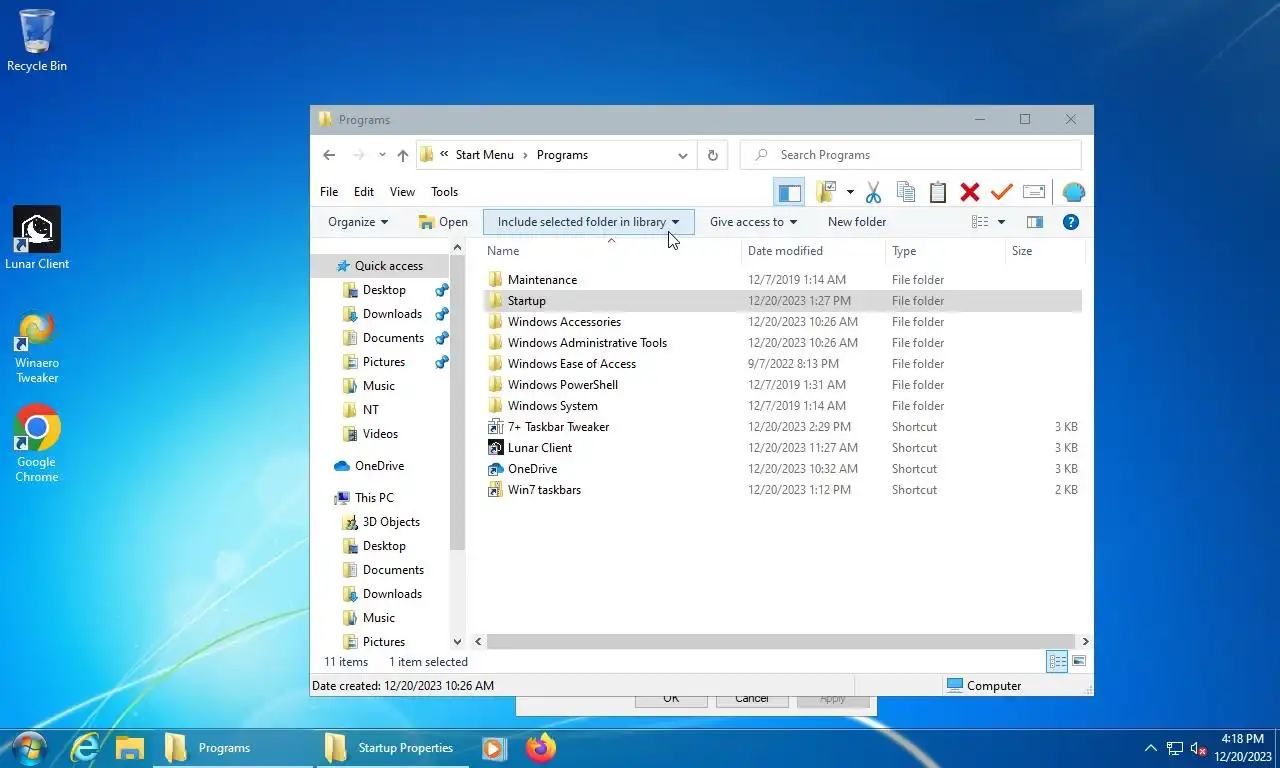
Task: Switch to large icons view in status bar
Action: coord(1079,662)
